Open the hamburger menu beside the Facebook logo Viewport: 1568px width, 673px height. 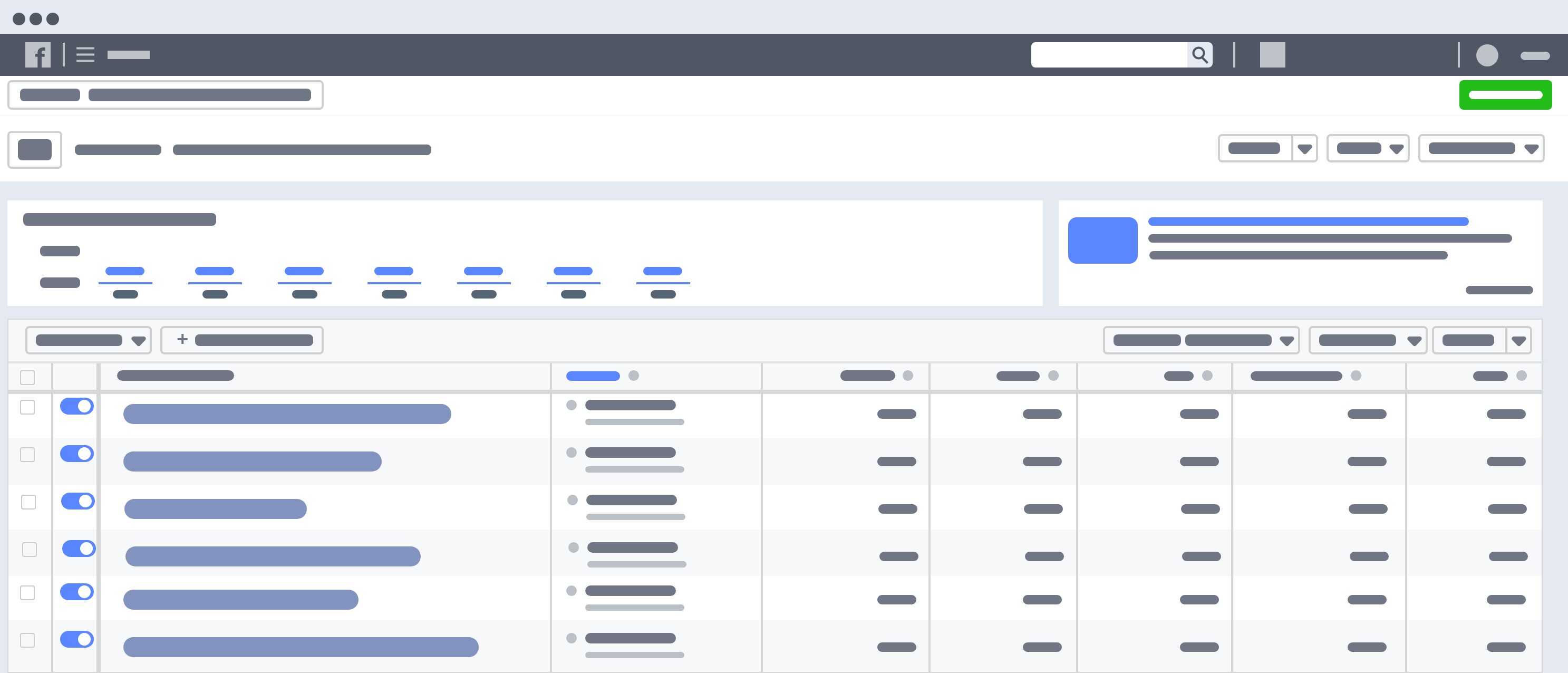[x=85, y=55]
